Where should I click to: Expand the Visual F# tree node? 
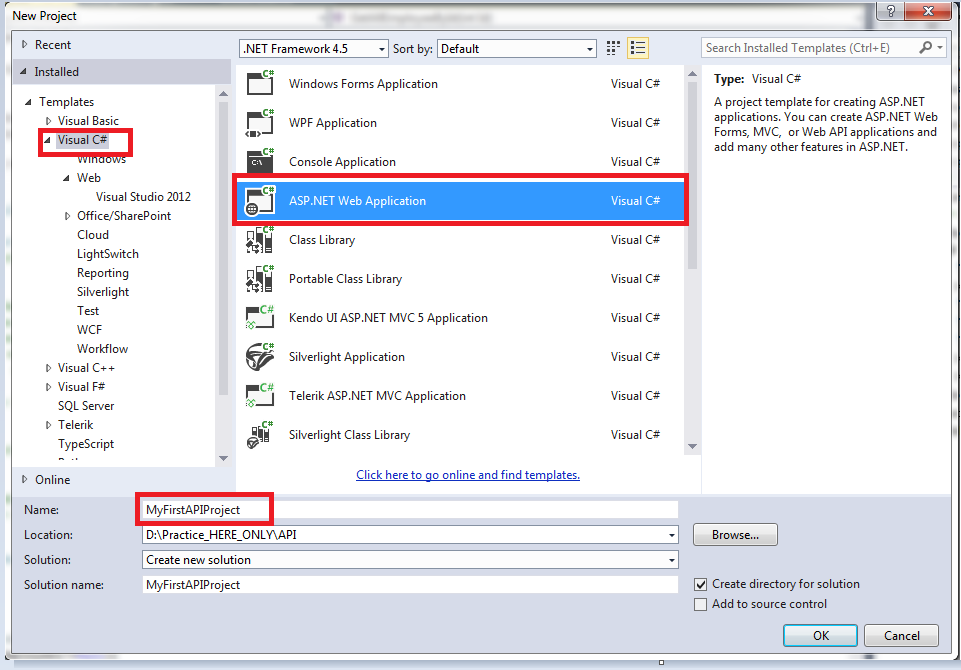tap(48, 387)
